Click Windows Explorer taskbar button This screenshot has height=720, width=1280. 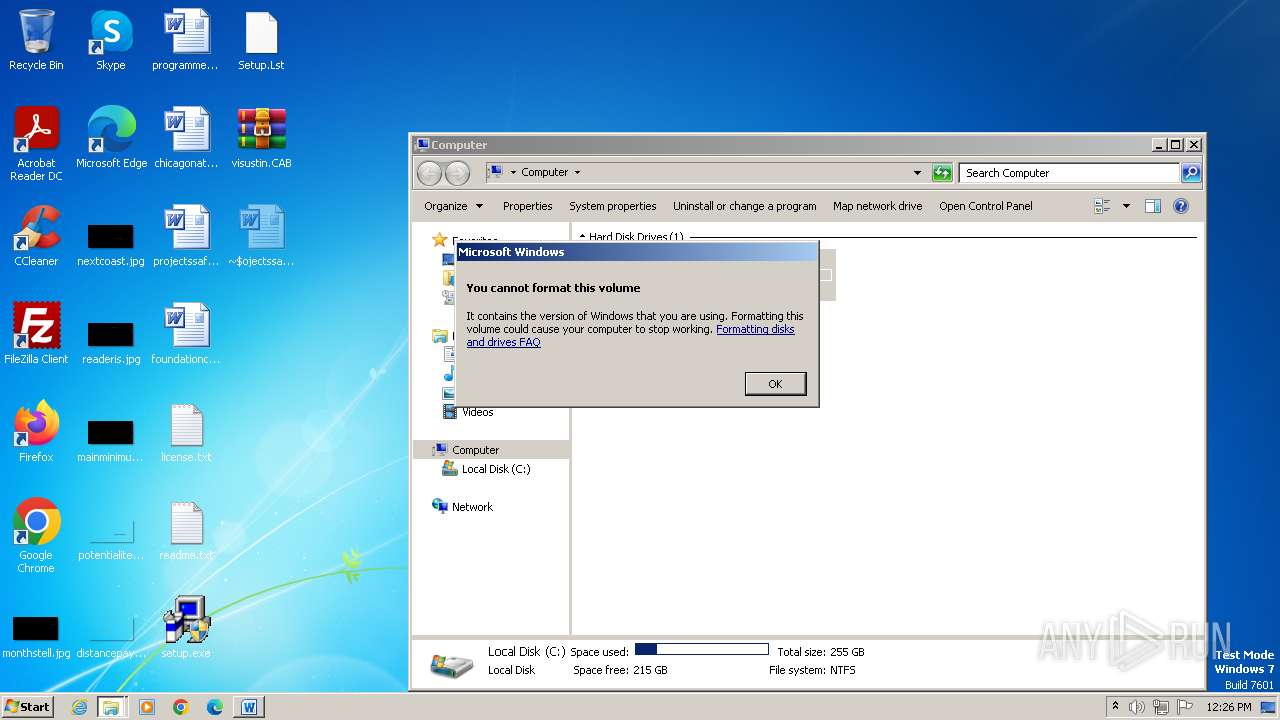(111, 707)
